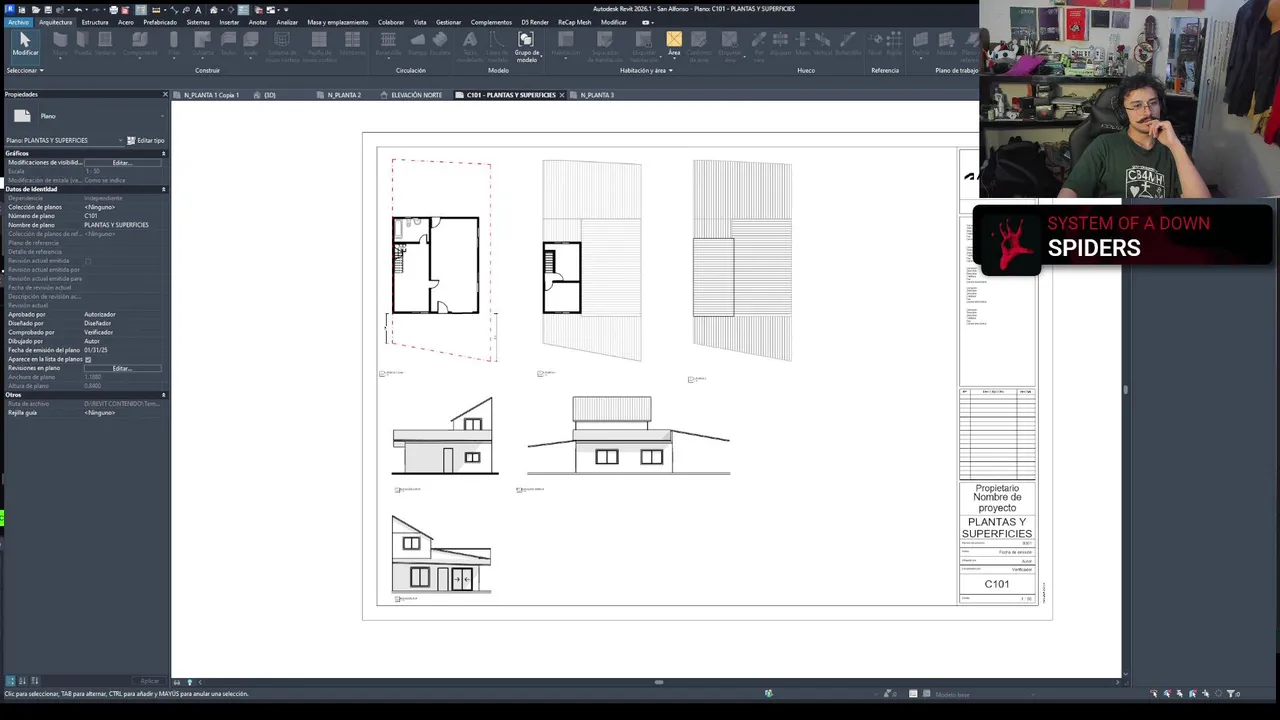Click Editar for Revisiones en plano
1280x720 pixels.
coord(122,368)
